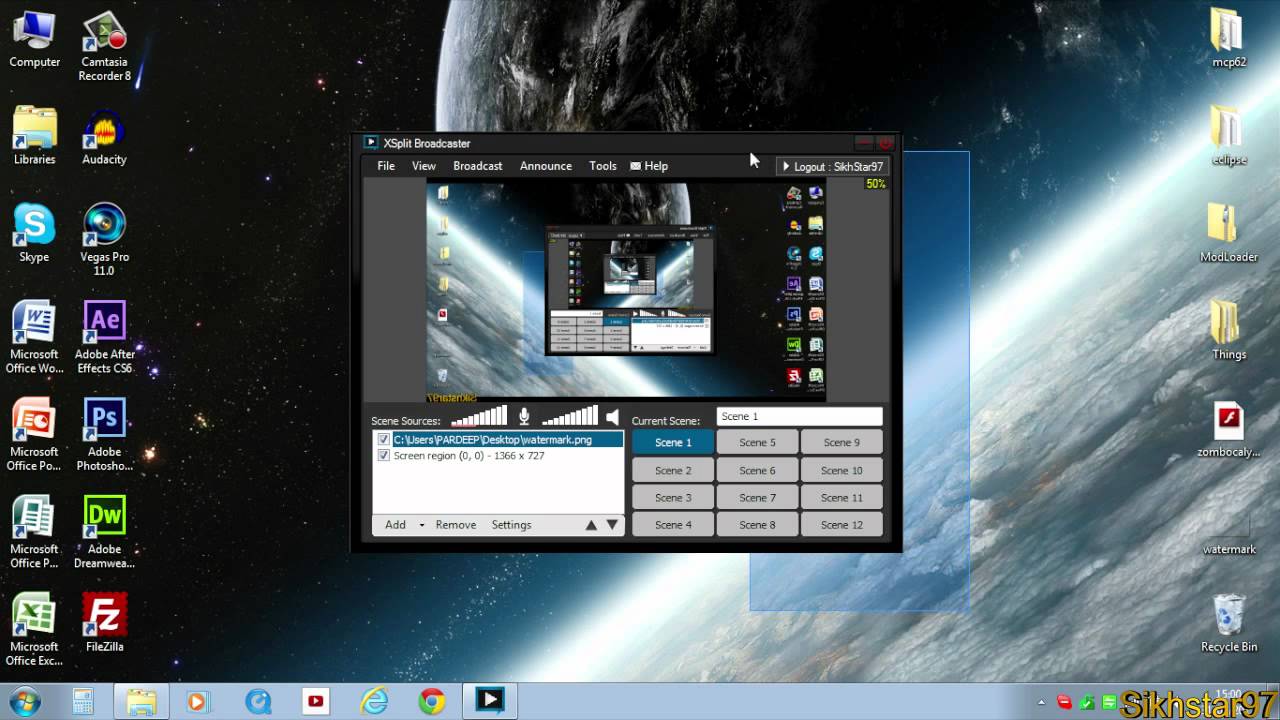
Task: Open Internet Explorer from taskbar
Action: [374, 701]
